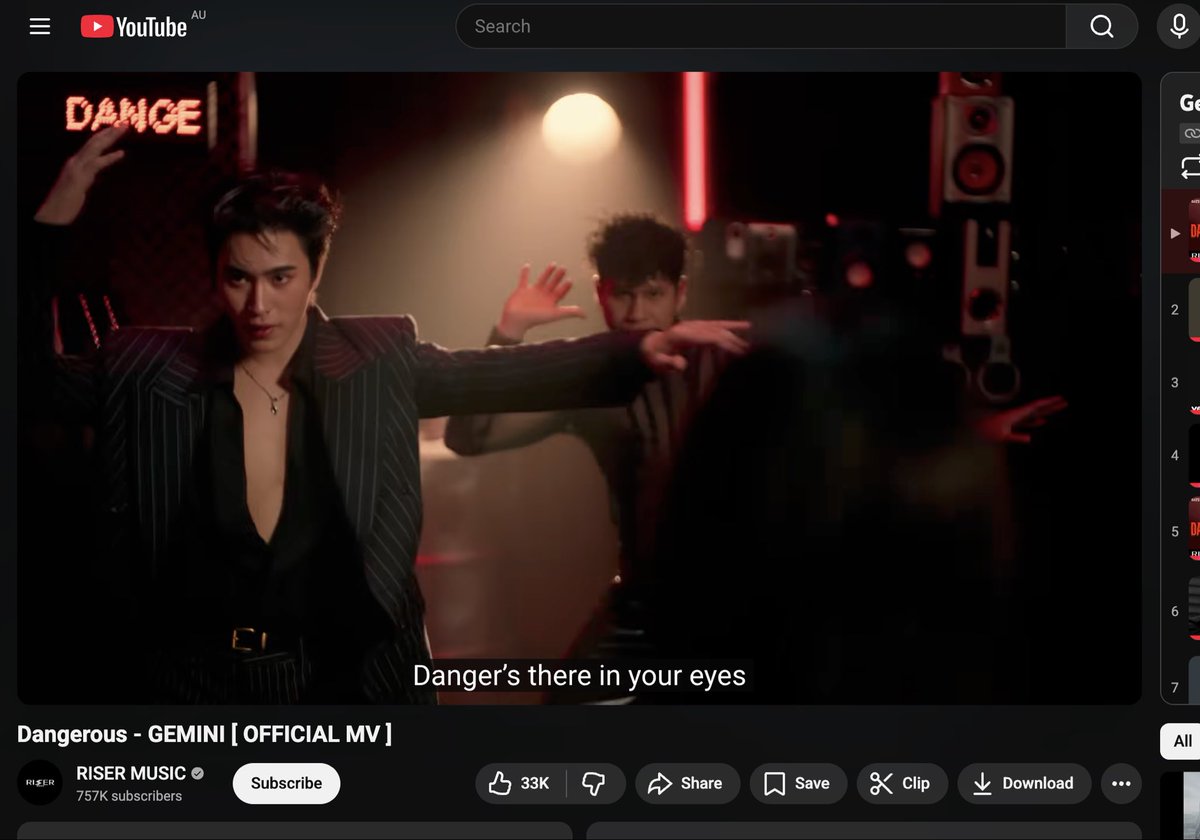Download the video

pos(1024,783)
